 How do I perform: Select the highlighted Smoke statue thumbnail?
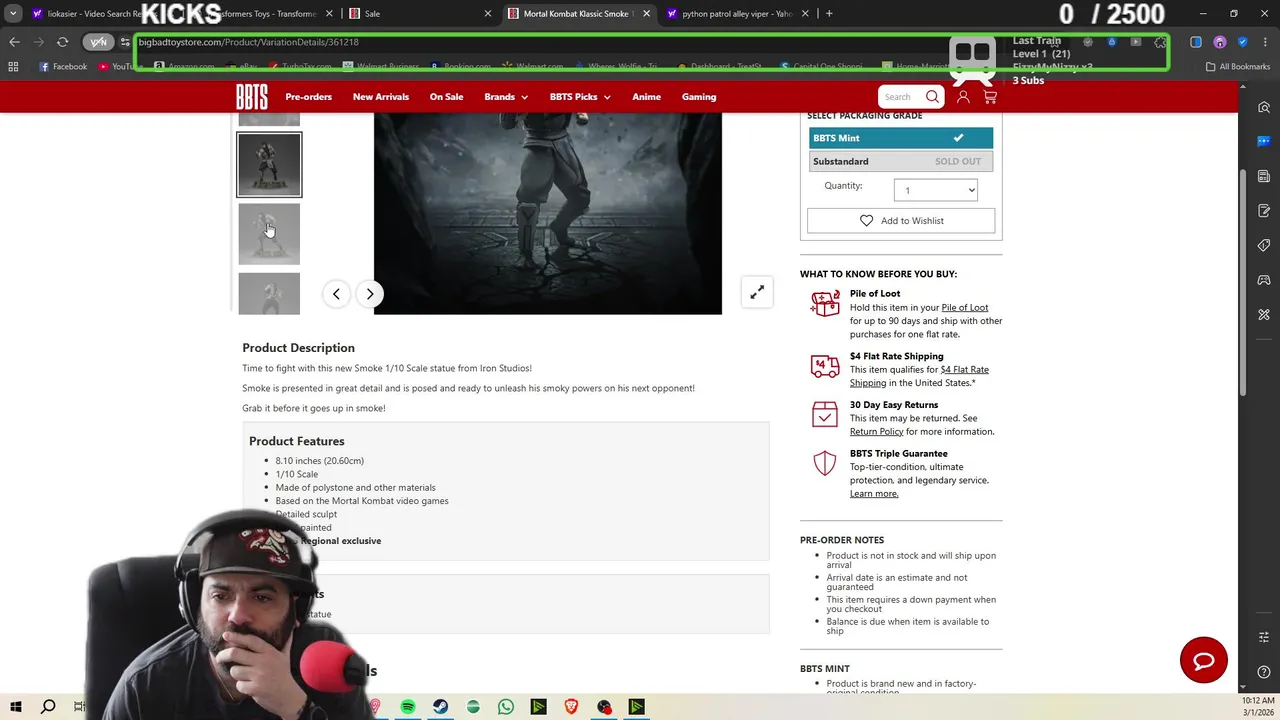[269, 165]
